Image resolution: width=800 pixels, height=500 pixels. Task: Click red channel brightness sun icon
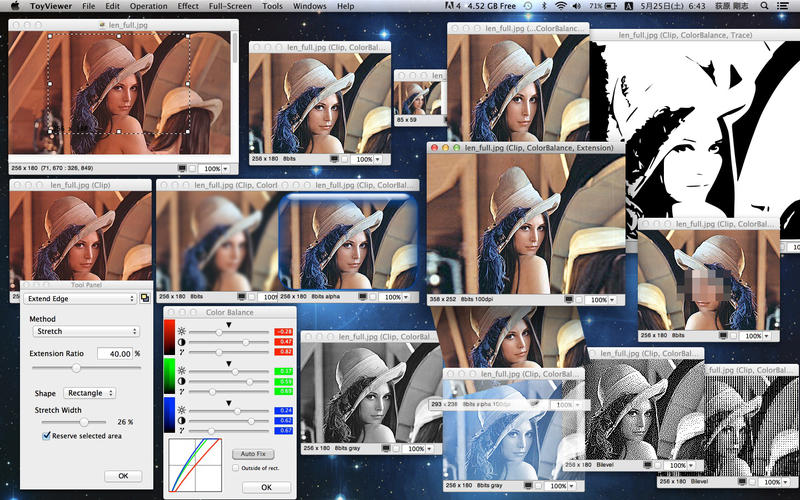(x=181, y=330)
